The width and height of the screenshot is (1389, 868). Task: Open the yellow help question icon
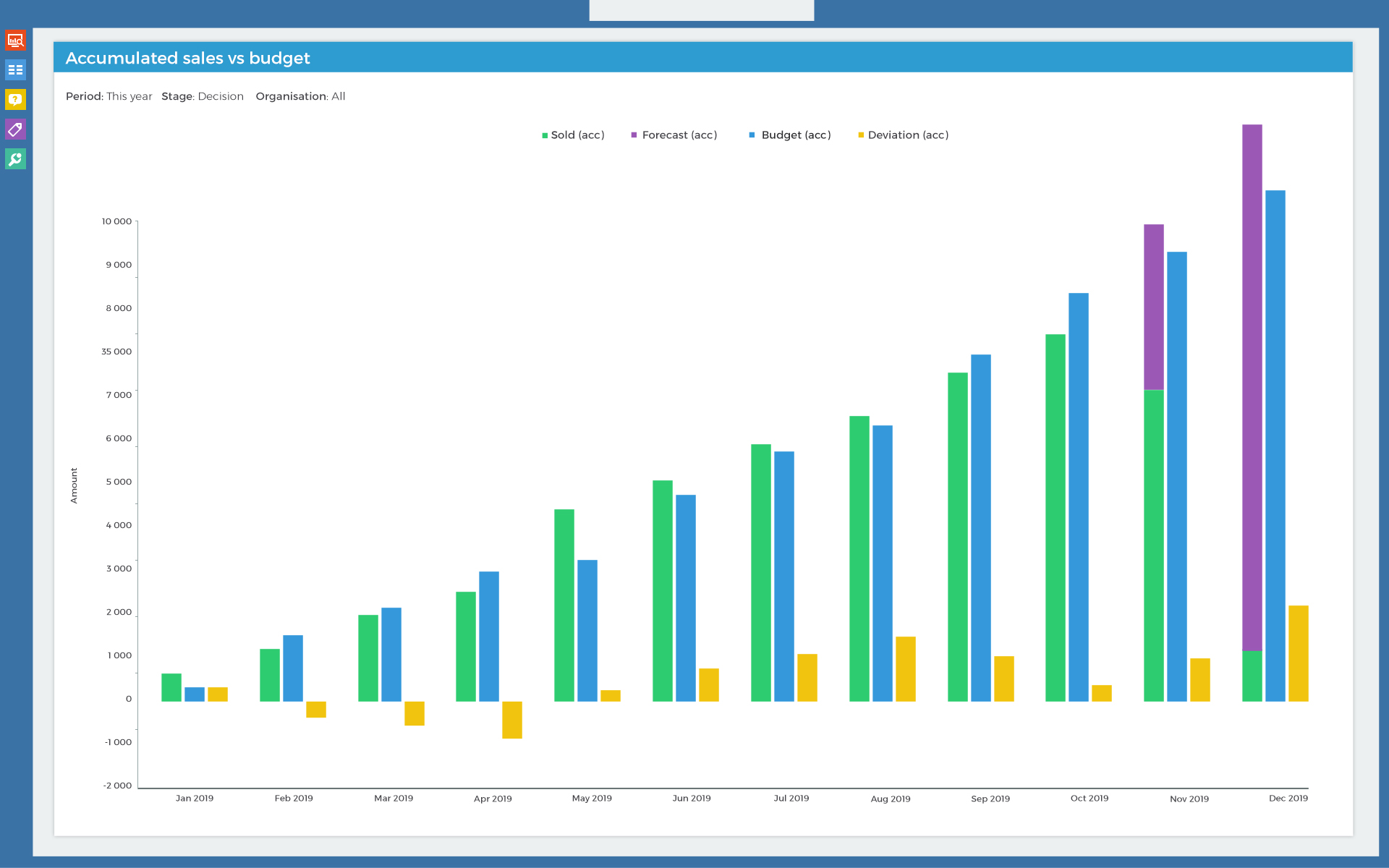click(15, 100)
